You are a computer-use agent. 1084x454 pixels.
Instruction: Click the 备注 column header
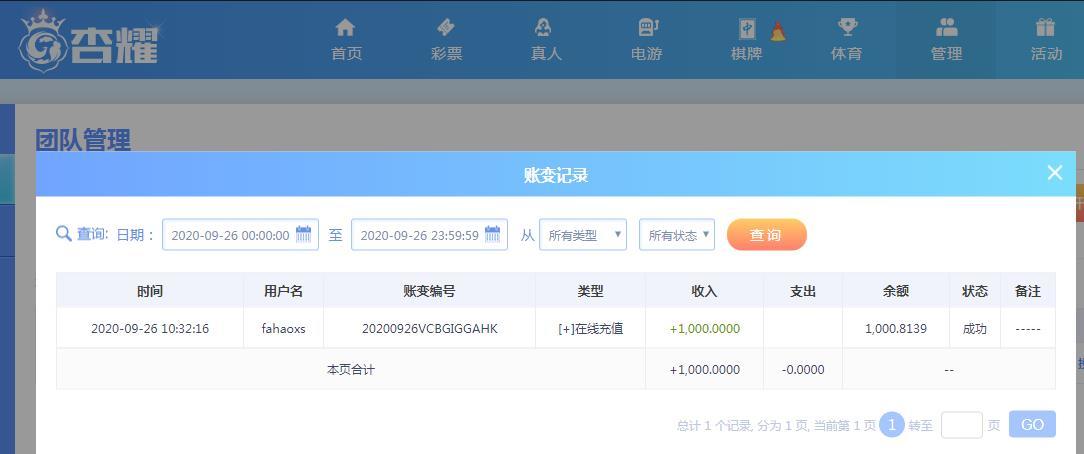click(1028, 291)
